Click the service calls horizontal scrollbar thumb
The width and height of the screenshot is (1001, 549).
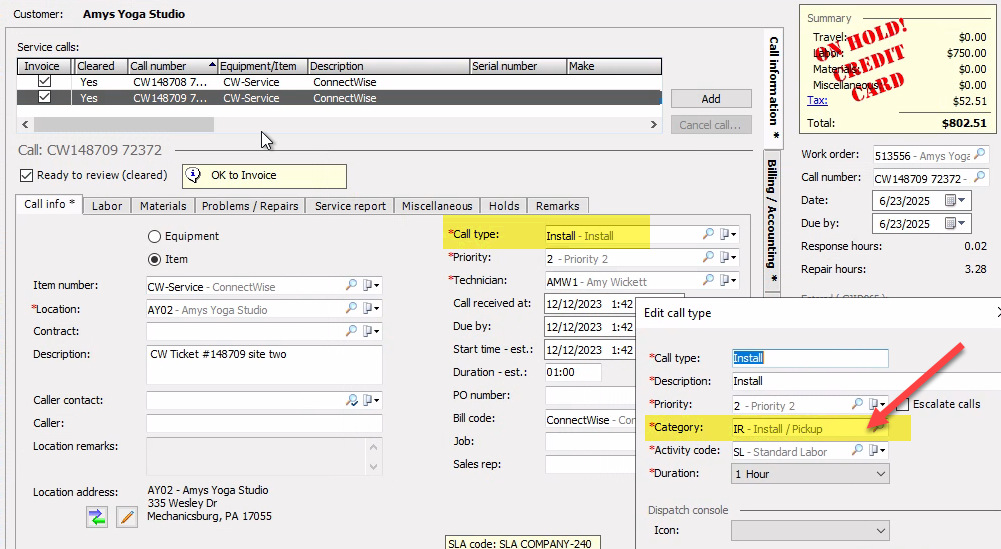(x=124, y=124)
